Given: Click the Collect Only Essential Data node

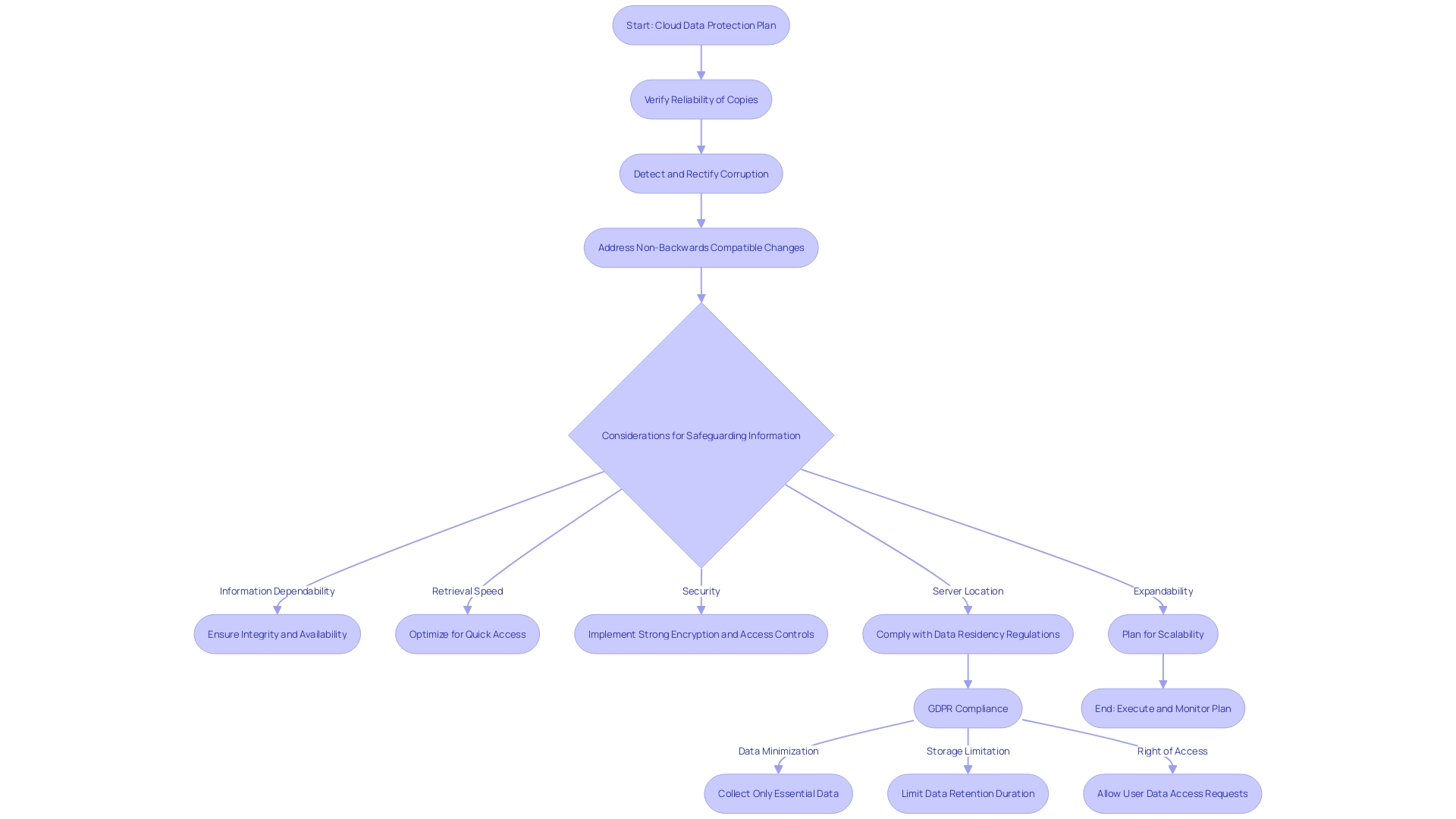Looking at the screenshot, I should [778, 793].
